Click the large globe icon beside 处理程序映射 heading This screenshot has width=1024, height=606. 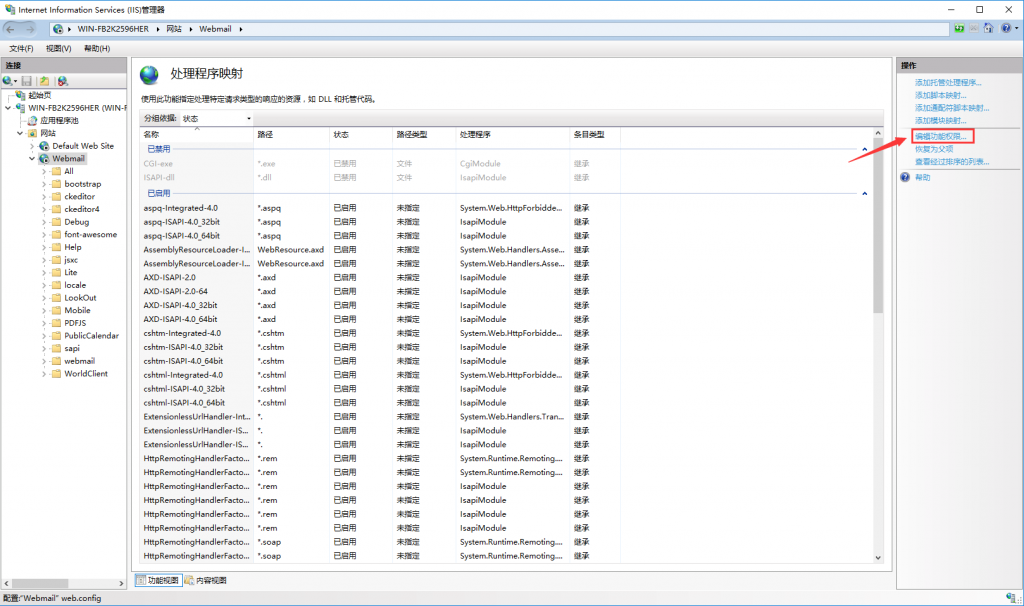pyautogui.click(x=150, y=75)
